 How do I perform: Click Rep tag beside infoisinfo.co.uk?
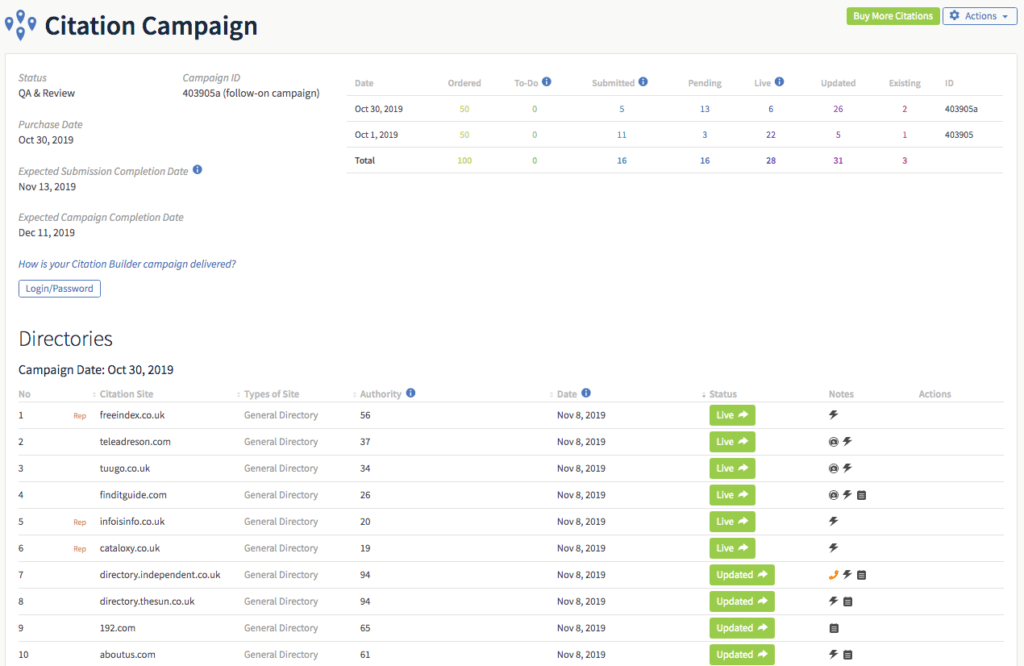[x=80, y=522]
